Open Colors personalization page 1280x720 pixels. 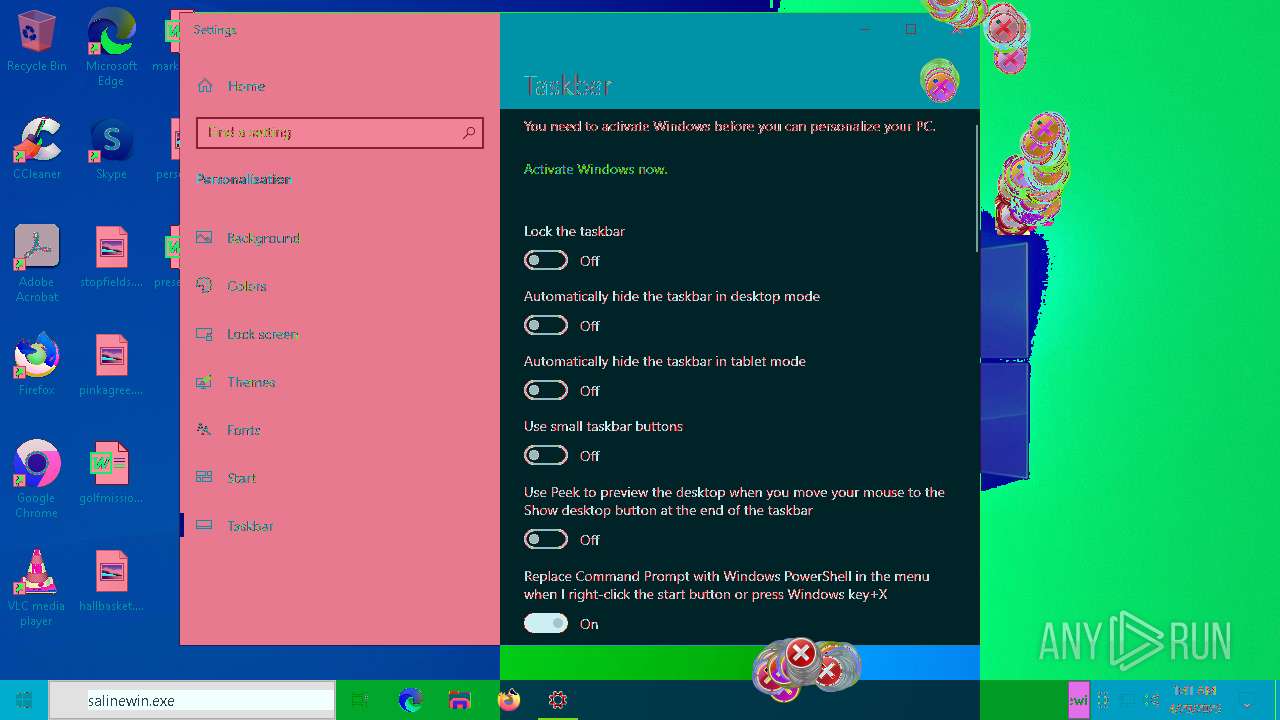coord(340,286)
